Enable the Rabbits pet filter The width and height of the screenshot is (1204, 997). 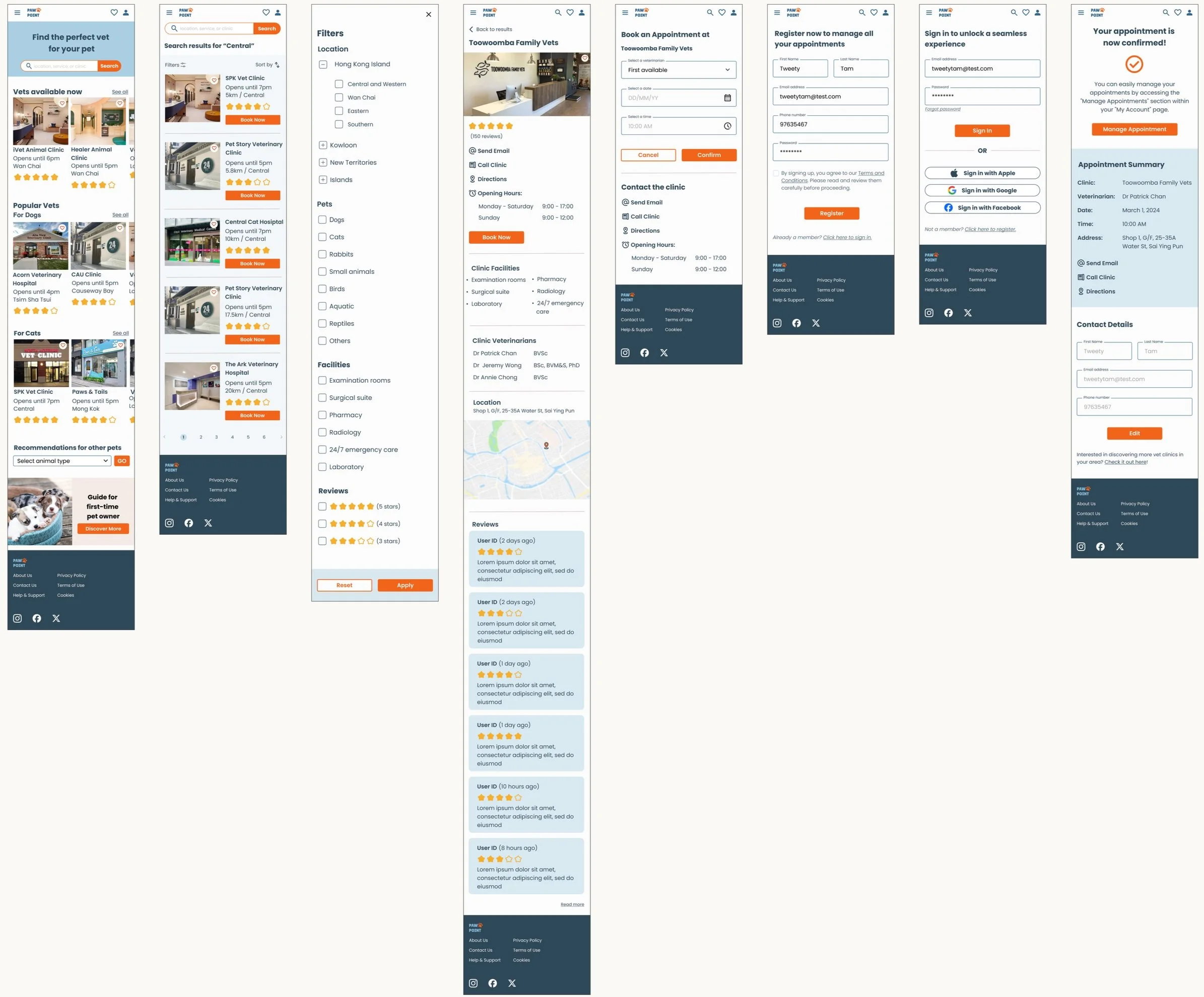coord(322,254)
